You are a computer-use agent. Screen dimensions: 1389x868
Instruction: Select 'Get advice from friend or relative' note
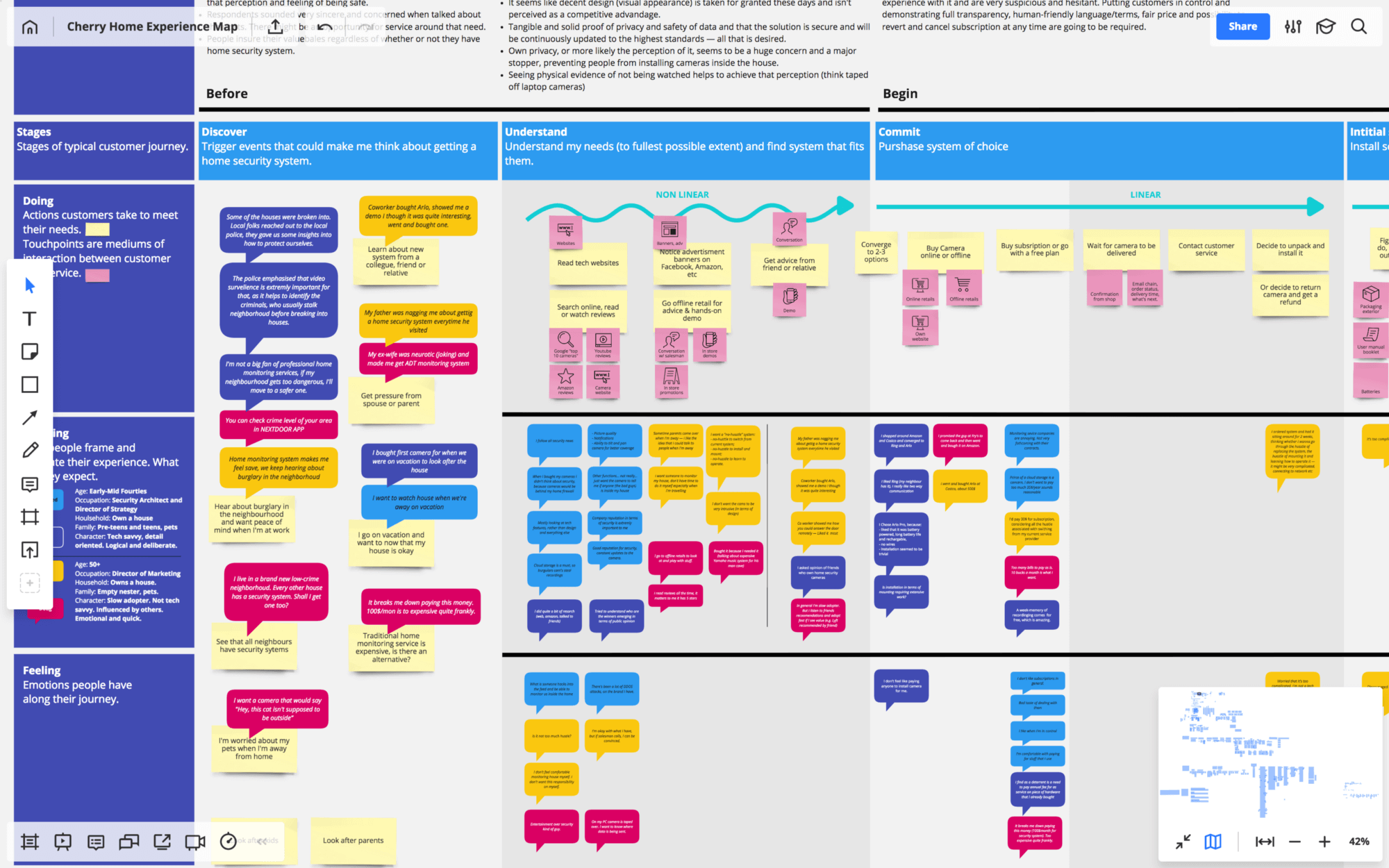click(790, 265)
